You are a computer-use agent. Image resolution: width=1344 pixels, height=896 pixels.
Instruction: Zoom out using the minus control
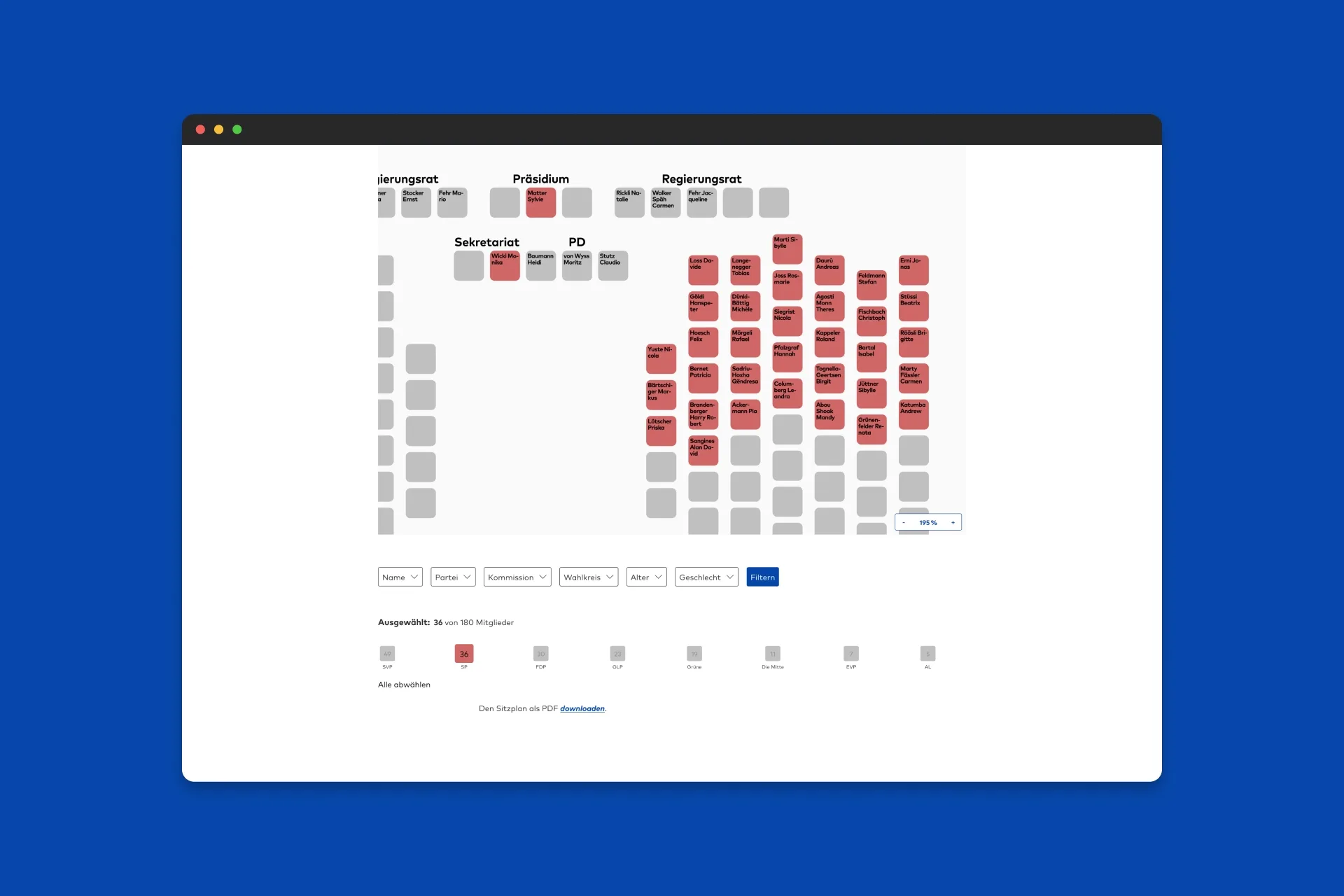tap(904, 522)
